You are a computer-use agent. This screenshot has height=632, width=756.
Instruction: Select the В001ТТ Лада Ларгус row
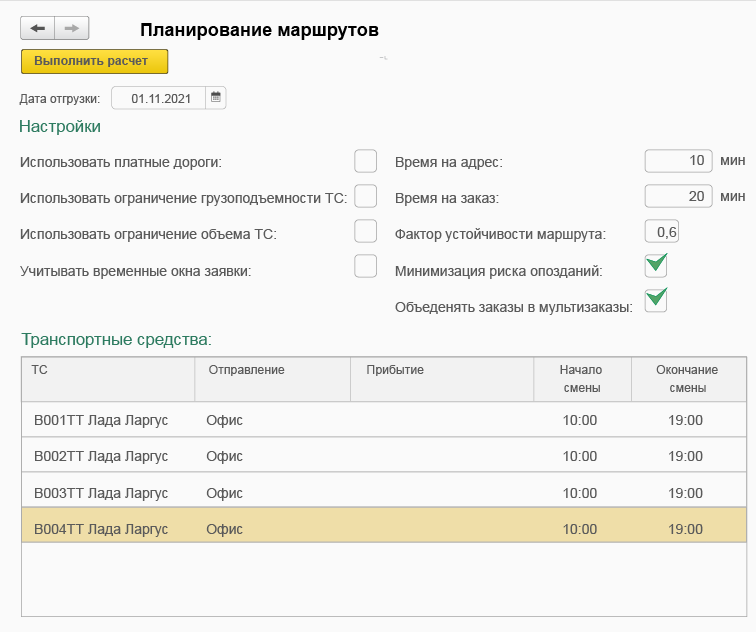click(x=101, y=420)
